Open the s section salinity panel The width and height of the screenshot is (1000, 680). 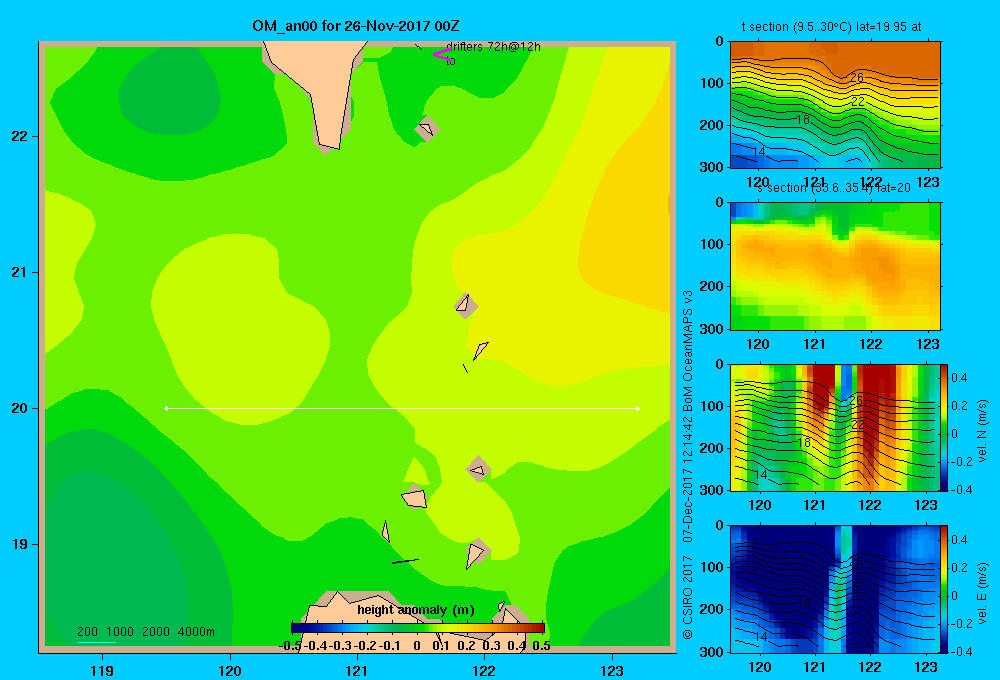click(x=835, y=266)
